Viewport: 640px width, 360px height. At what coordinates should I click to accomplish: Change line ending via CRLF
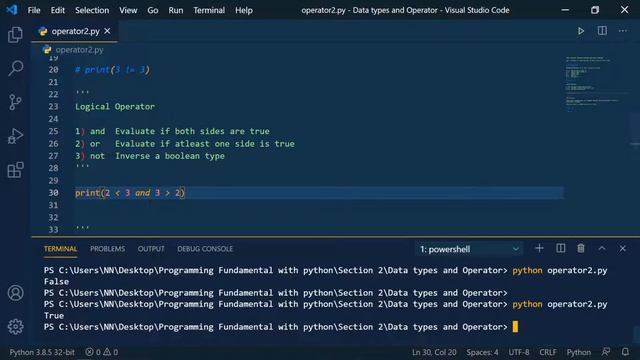tap(548, 352)
